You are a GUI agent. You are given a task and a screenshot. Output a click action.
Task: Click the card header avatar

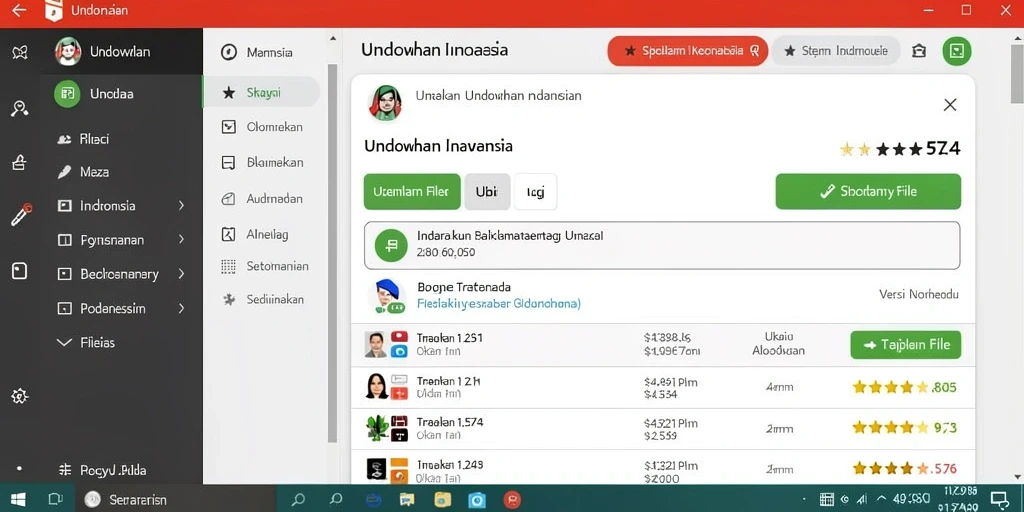click(385, 103)
